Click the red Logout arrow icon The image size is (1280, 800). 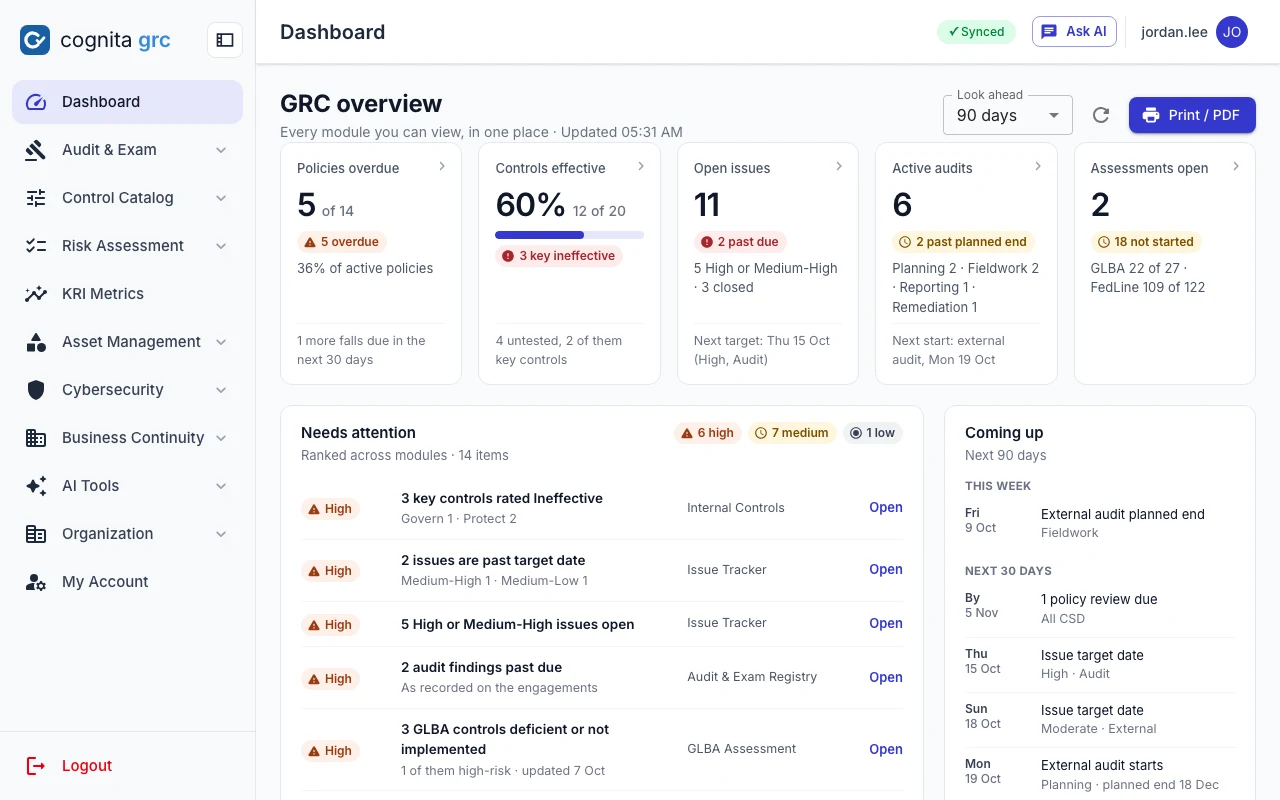pos(36,766)
